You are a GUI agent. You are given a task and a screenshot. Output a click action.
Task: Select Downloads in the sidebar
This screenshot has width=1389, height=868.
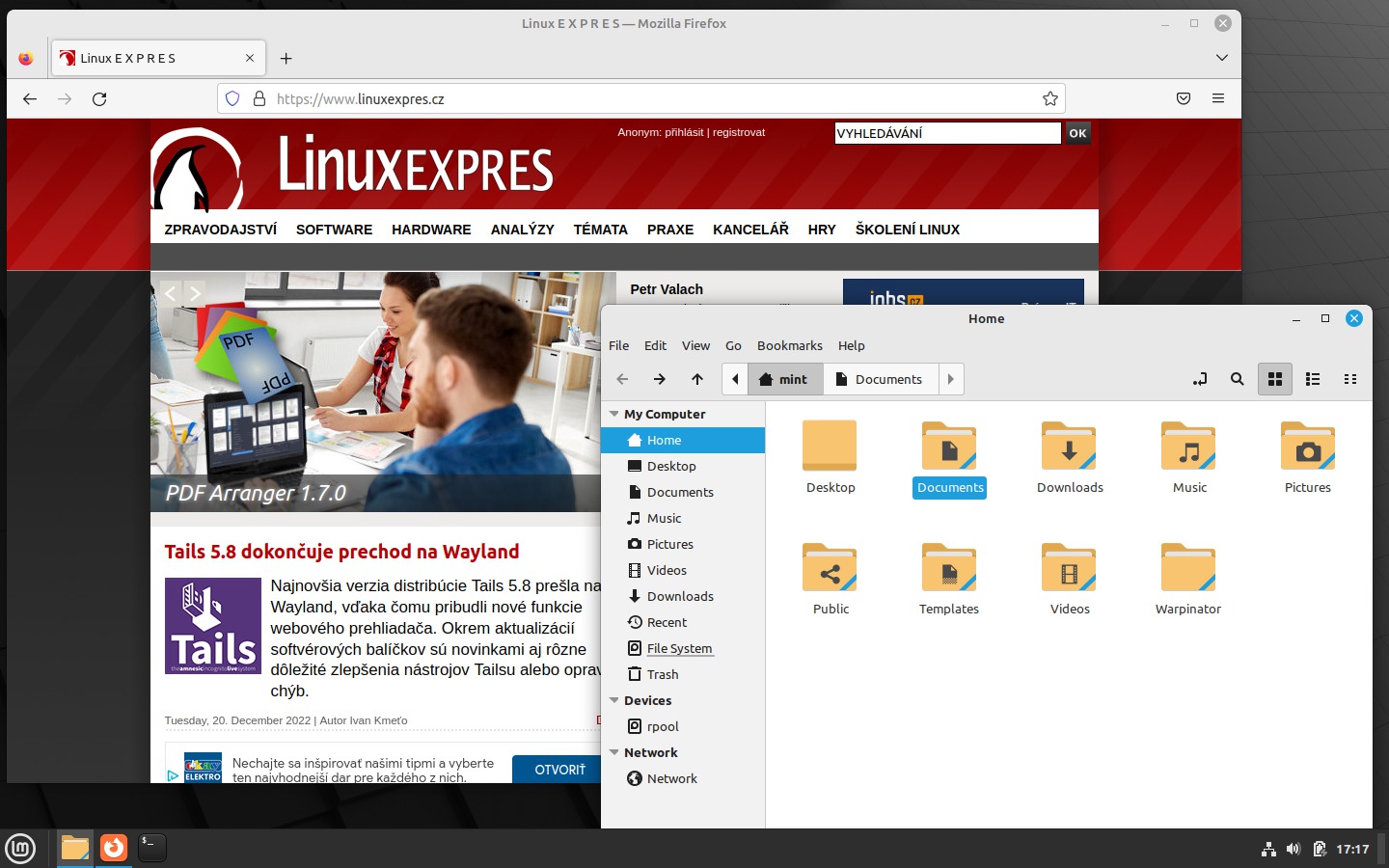pyautogui.click(x=683, y=596)
